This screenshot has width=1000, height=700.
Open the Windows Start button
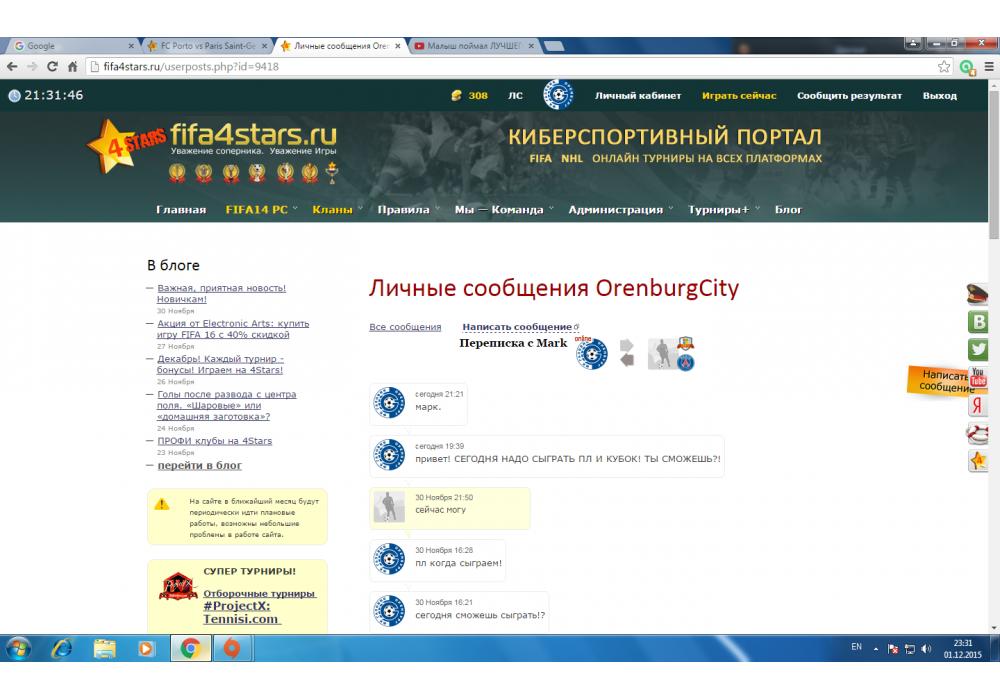pyautogui.click(x=18, y=648)
